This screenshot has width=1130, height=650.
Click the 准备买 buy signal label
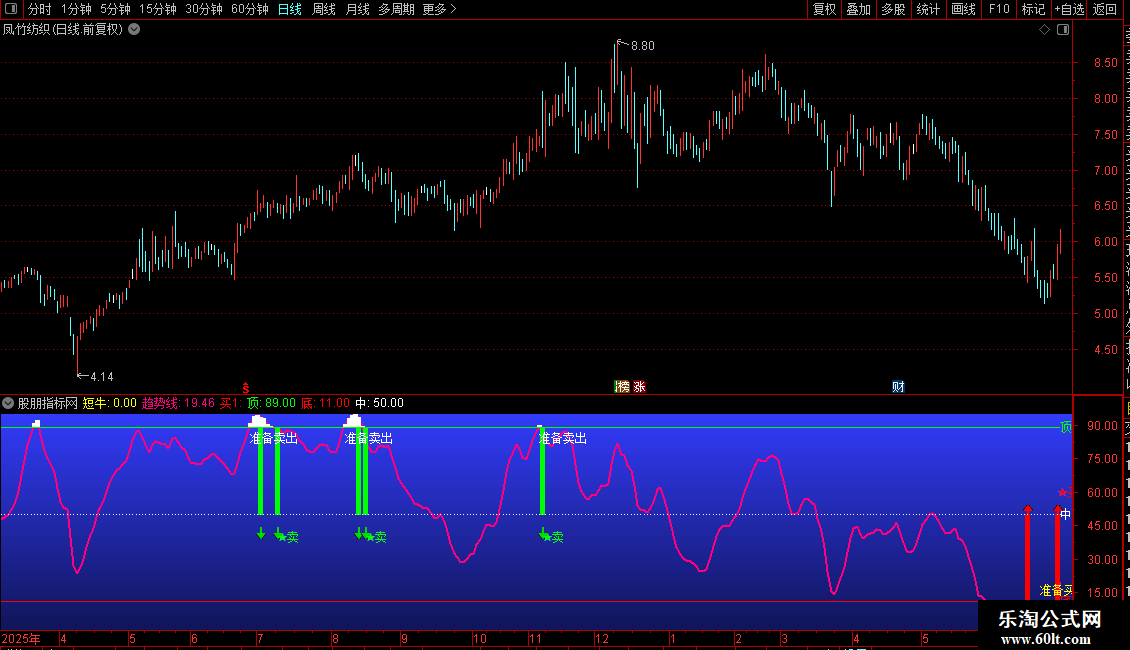coord(1056,591)
